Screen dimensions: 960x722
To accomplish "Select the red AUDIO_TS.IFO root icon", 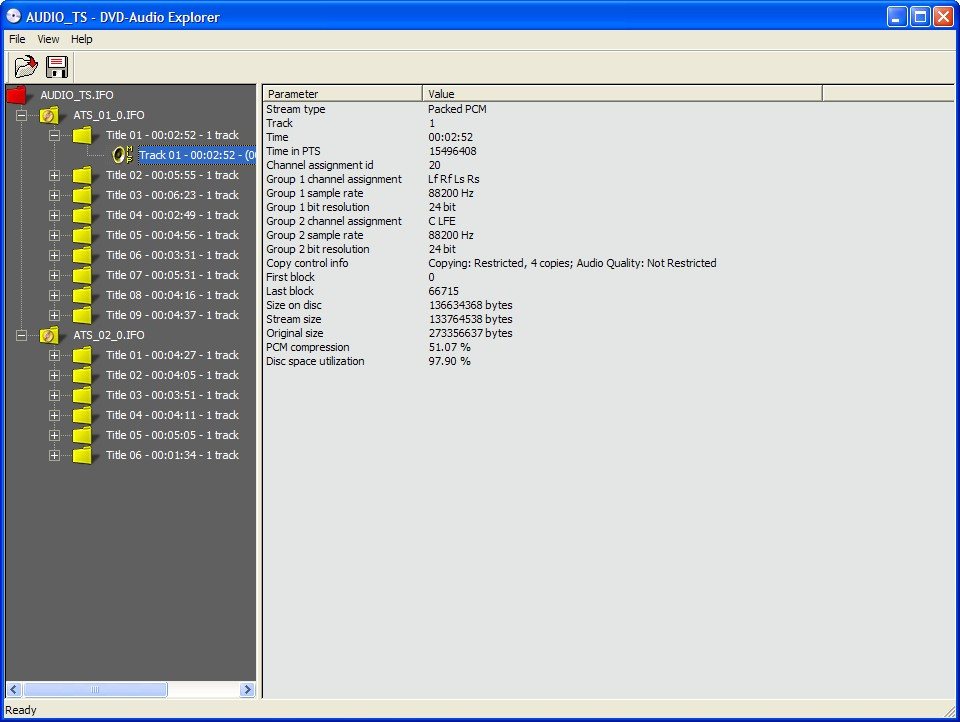I will 18,95.
